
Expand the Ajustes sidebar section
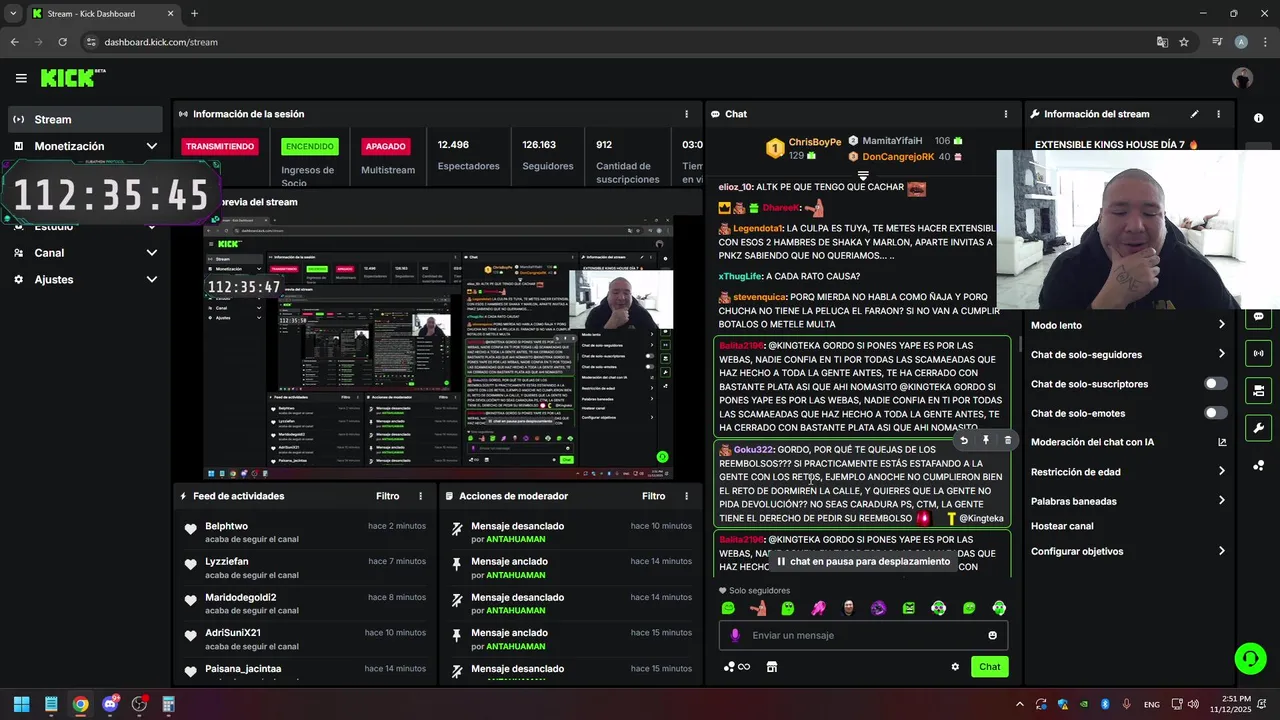(84, 279)
